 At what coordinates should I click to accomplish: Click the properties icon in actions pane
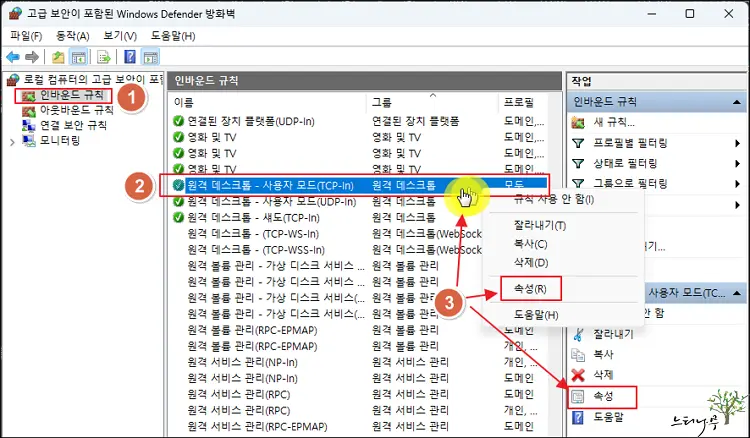pos(578,396)
